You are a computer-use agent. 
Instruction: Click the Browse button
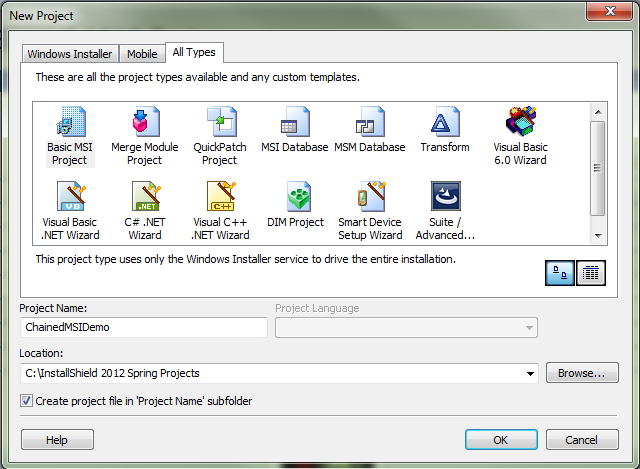[581, 374]
